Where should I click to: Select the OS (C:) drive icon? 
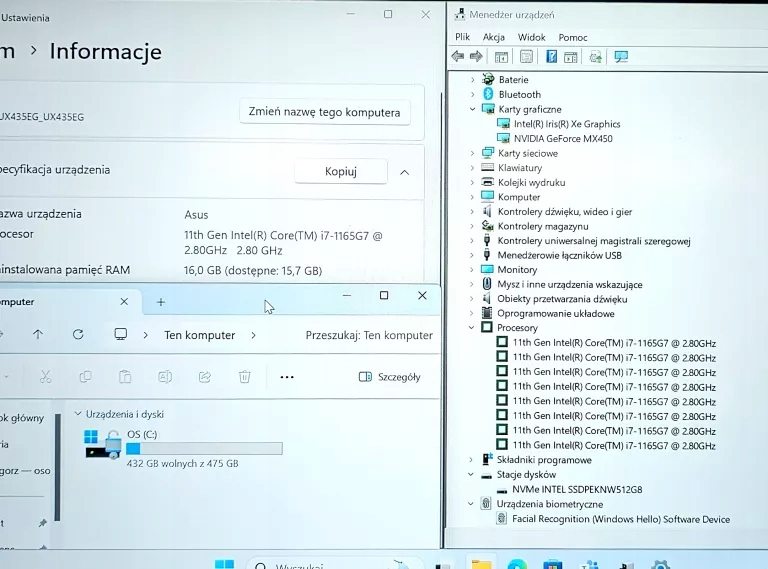(x=103, y=444)
